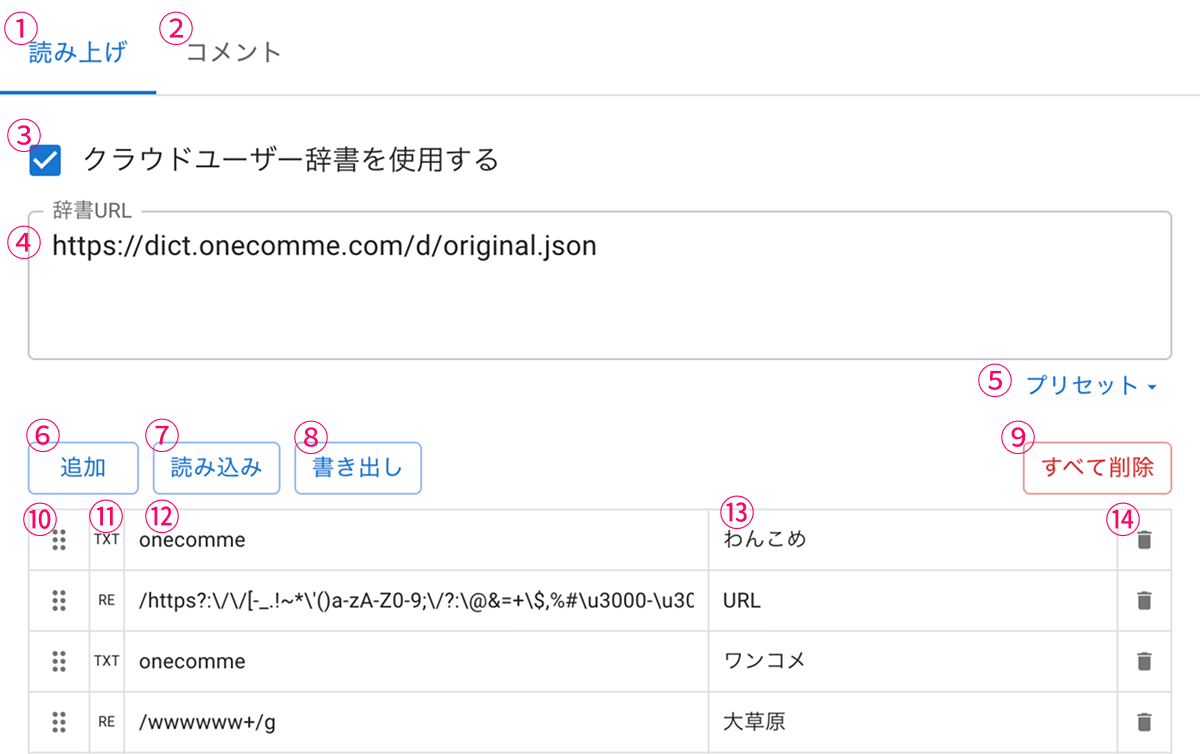Screen dimensions: 1200x754
Task: Toggle RE type on the 大草原 row
Action: click(106, 722)
